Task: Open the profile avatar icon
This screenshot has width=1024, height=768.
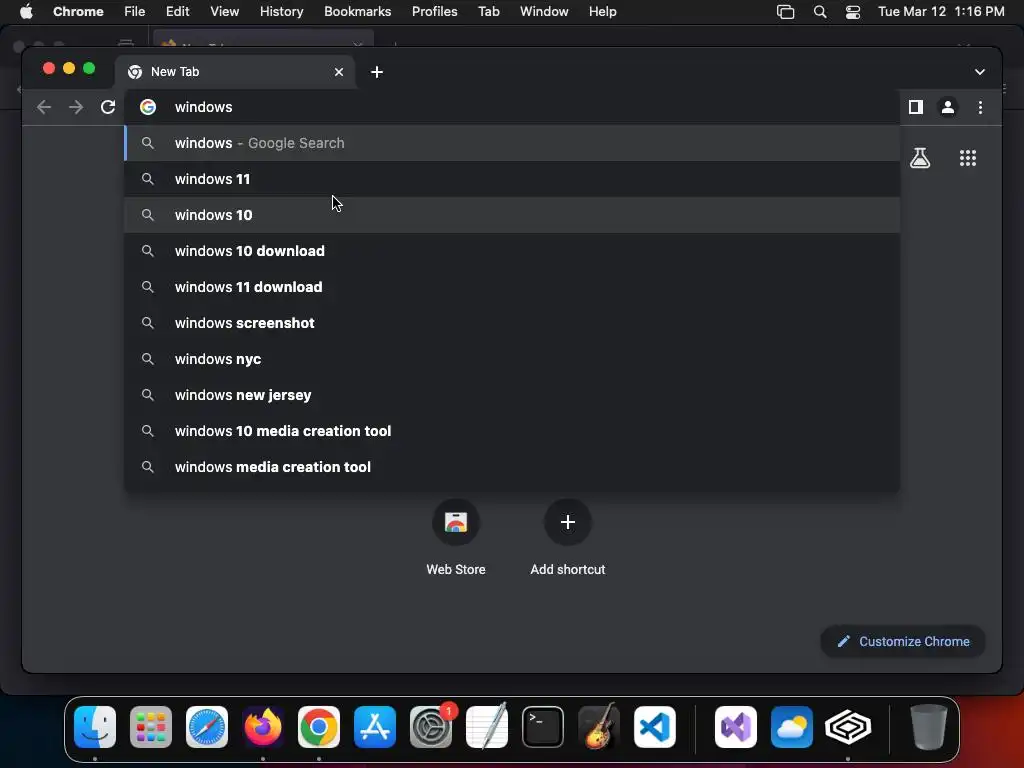Action: [x=948, y=107]
